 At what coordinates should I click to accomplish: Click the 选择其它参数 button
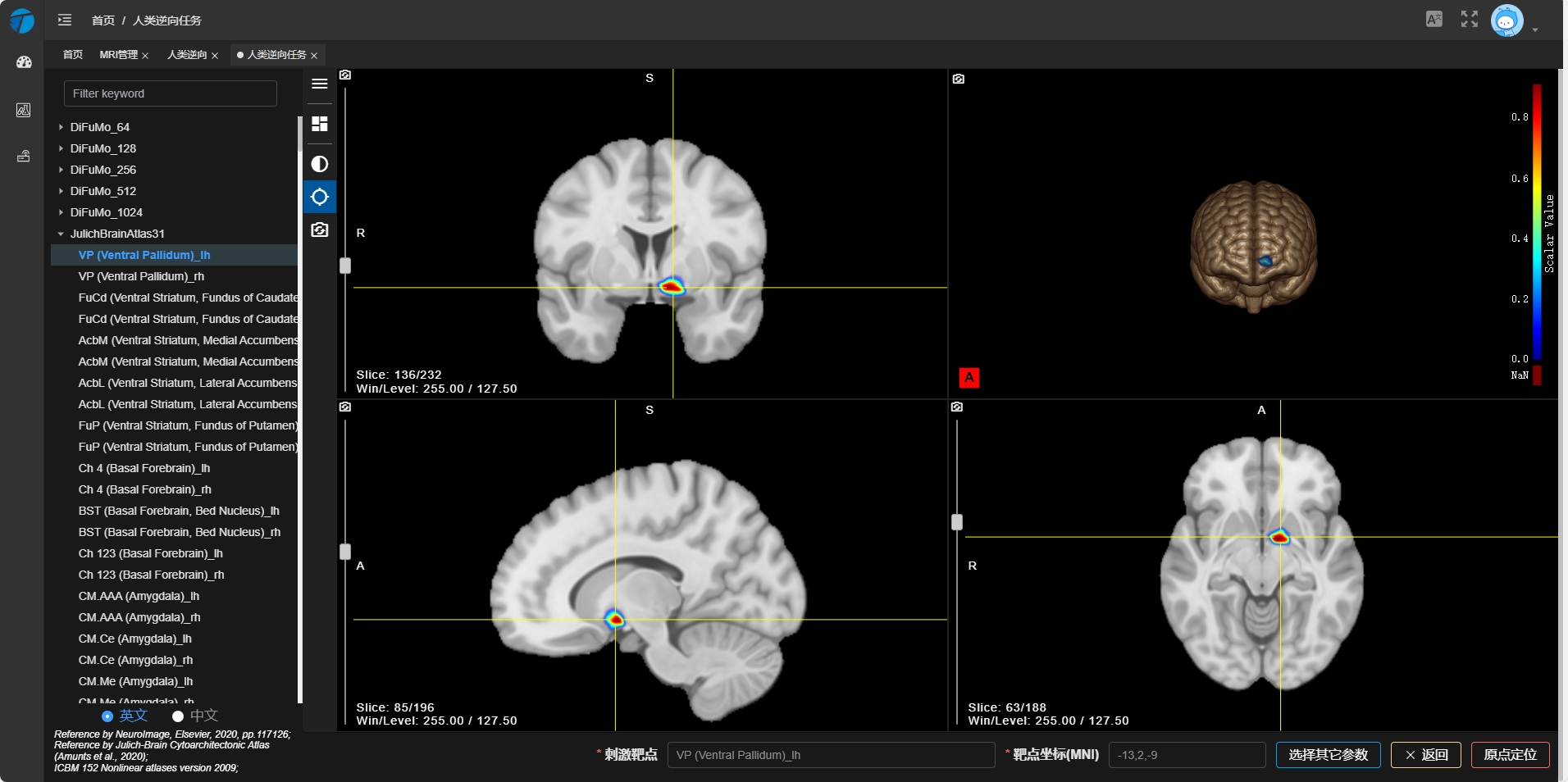tap(1328, 754)
